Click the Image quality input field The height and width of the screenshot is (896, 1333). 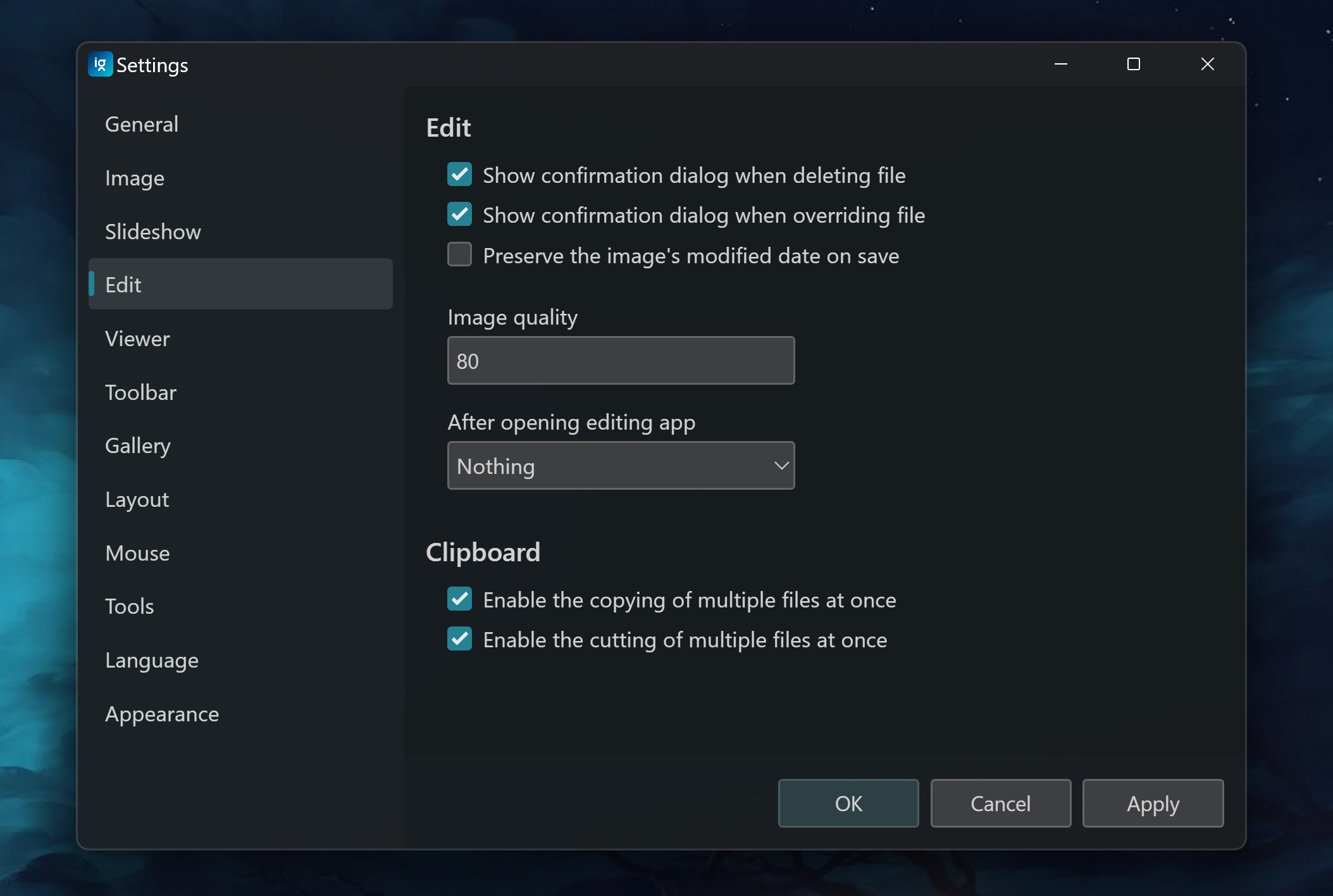620,361
